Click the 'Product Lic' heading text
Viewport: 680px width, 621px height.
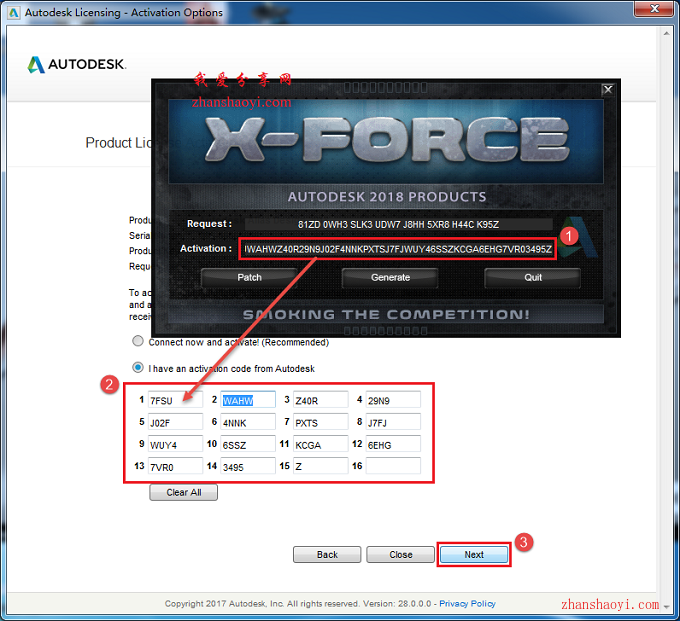click(x=118, y=143)
